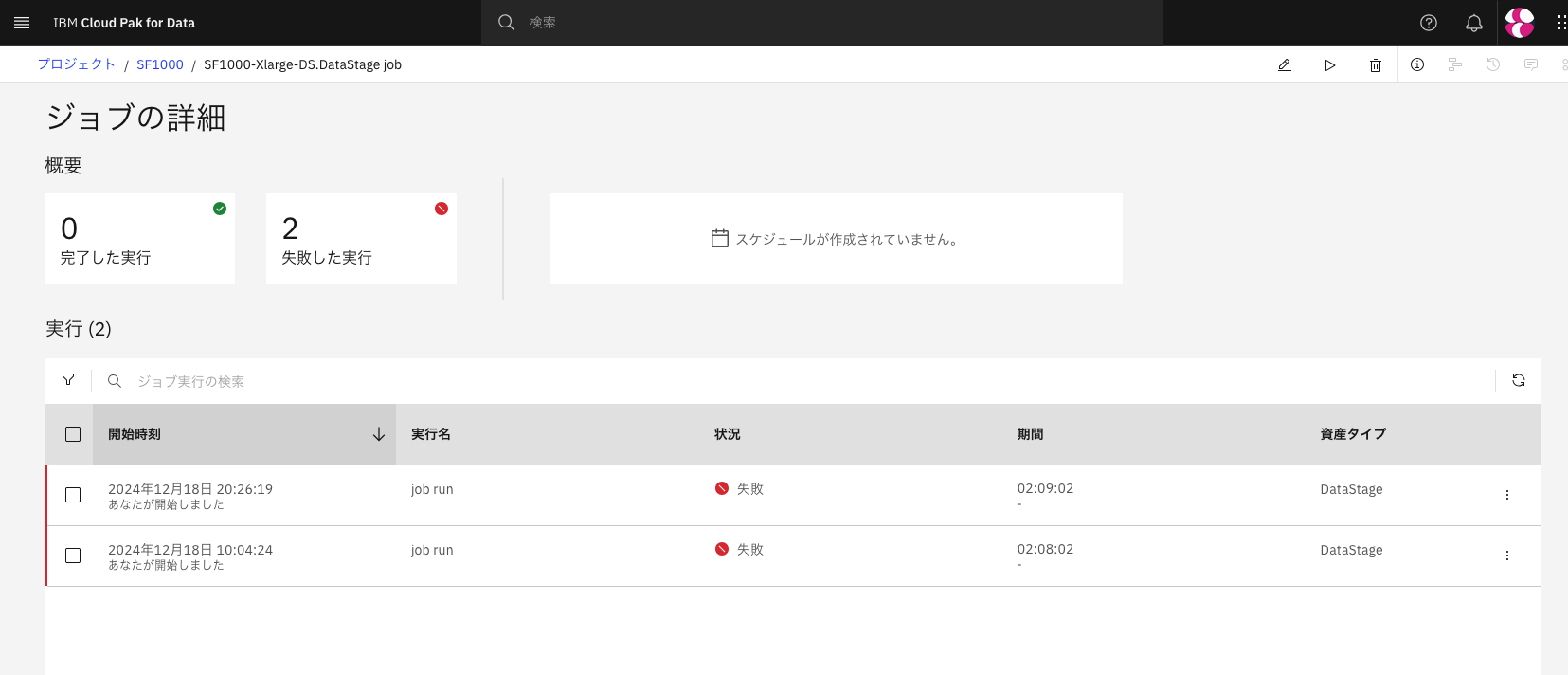The width and height of the screenshot is (1568, 675).
Task: Click スケジュールが作成されていません message
Action: (848, 239)
